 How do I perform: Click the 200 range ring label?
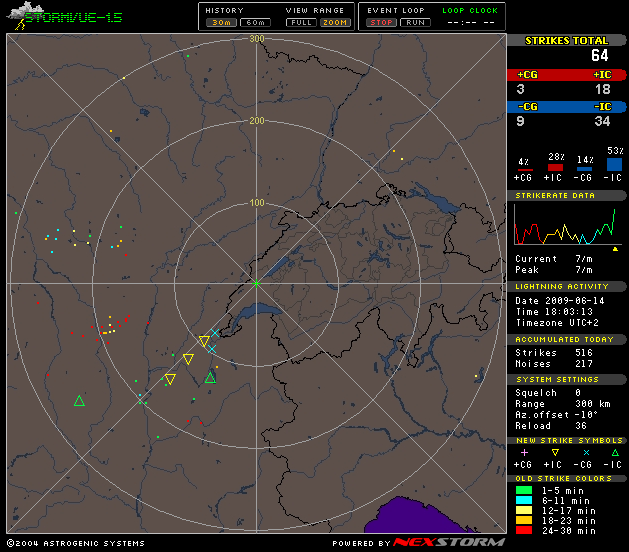click(257, 120)
